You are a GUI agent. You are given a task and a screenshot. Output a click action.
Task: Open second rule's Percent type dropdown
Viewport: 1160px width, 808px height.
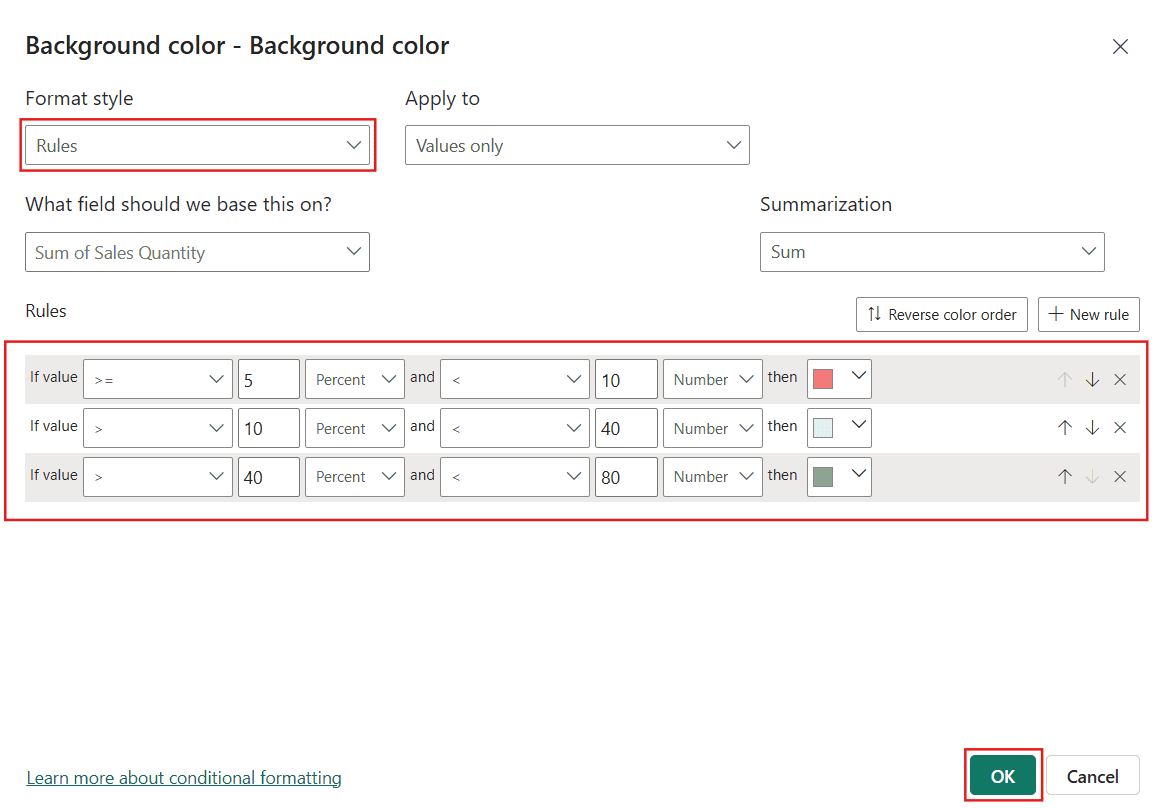pos(354,428)
